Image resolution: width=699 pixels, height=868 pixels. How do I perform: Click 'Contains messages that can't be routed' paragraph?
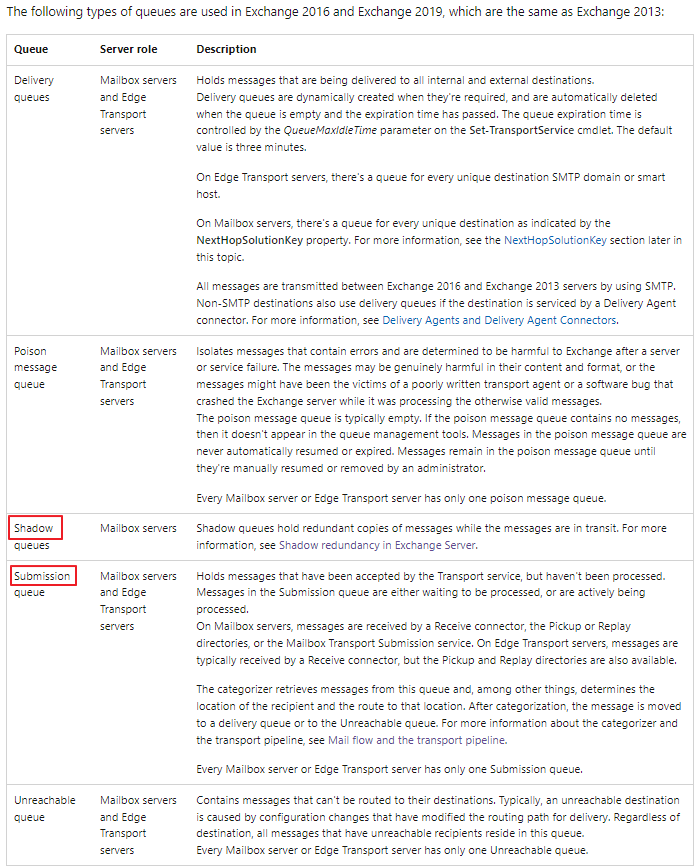pyautogui.click(x=438, y=817)
